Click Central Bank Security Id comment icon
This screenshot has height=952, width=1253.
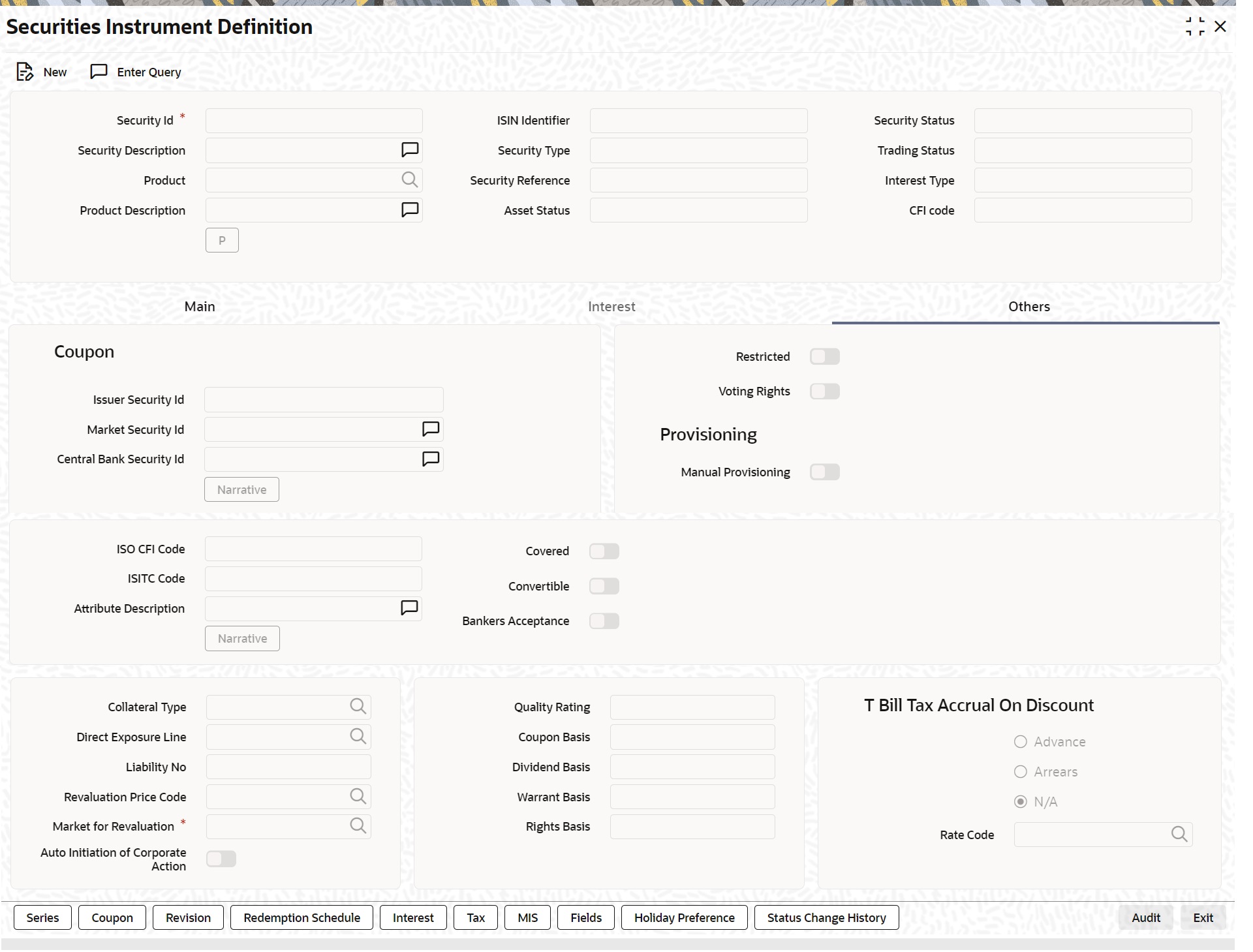430,459
